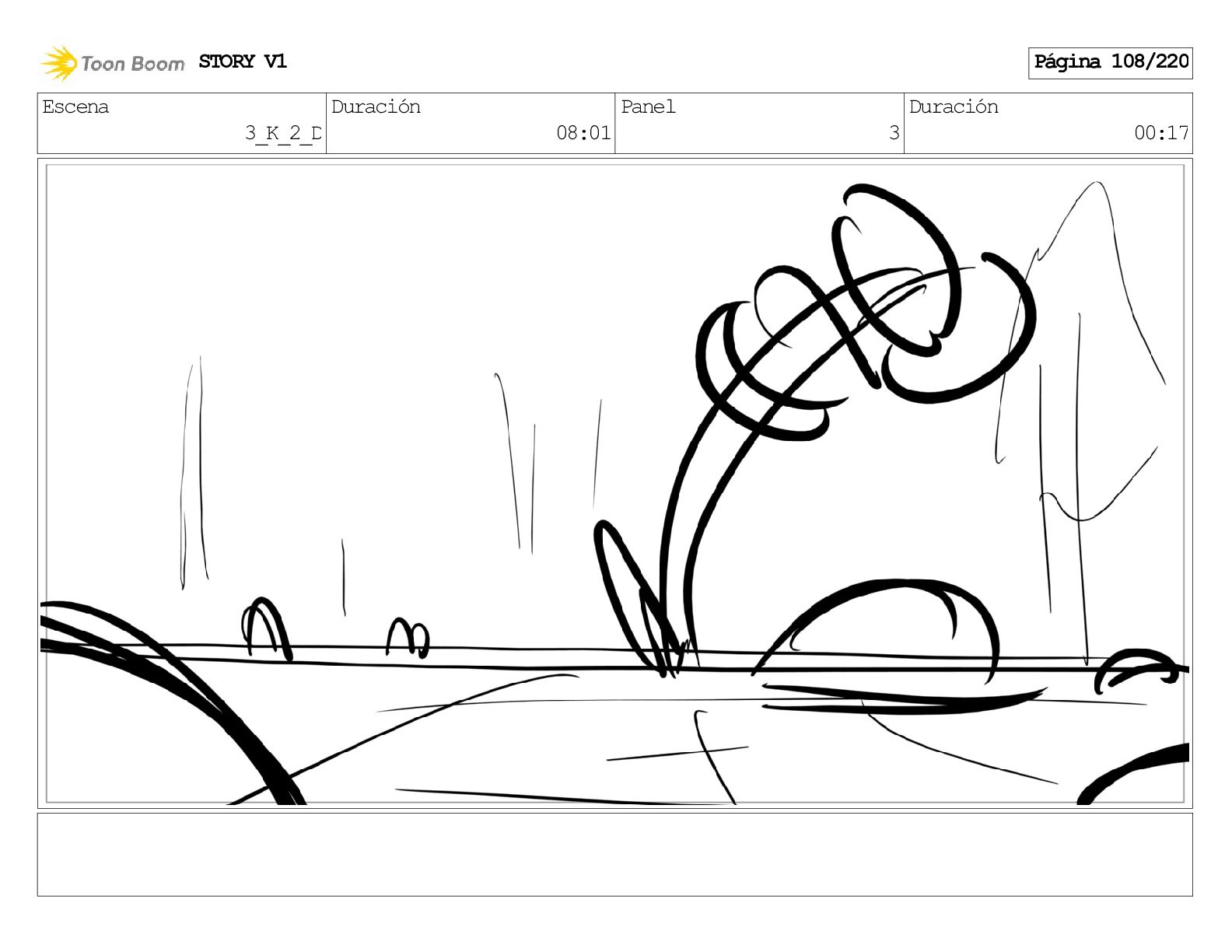Click the Panel label
The width and height of the screenshot is (1232, 952).
point(648,107)
